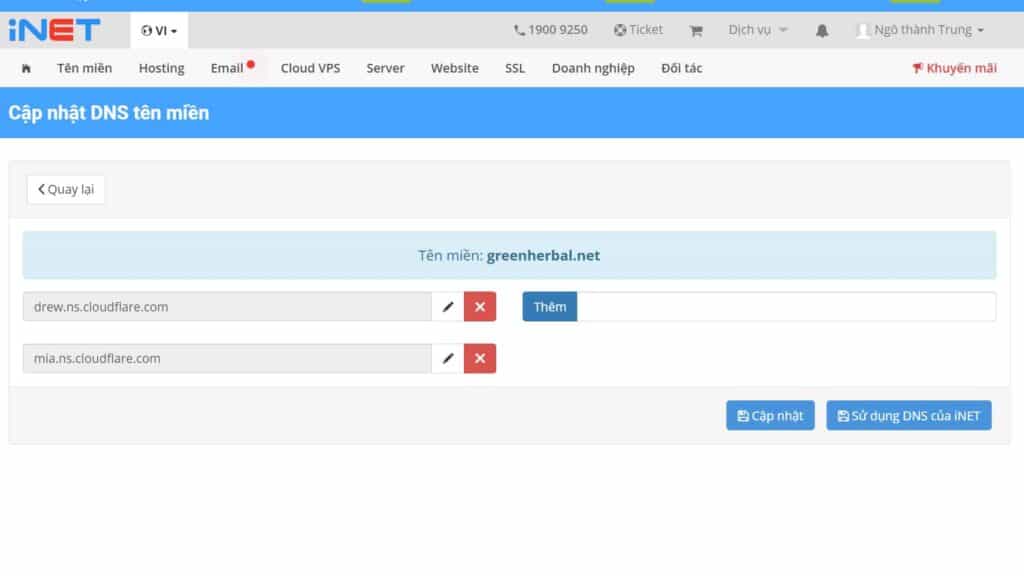The width and height of the screenshot is (1024, 576).
Task: Go back with Quay lại button
Action: pyautogui.click(x=66, y=189)
